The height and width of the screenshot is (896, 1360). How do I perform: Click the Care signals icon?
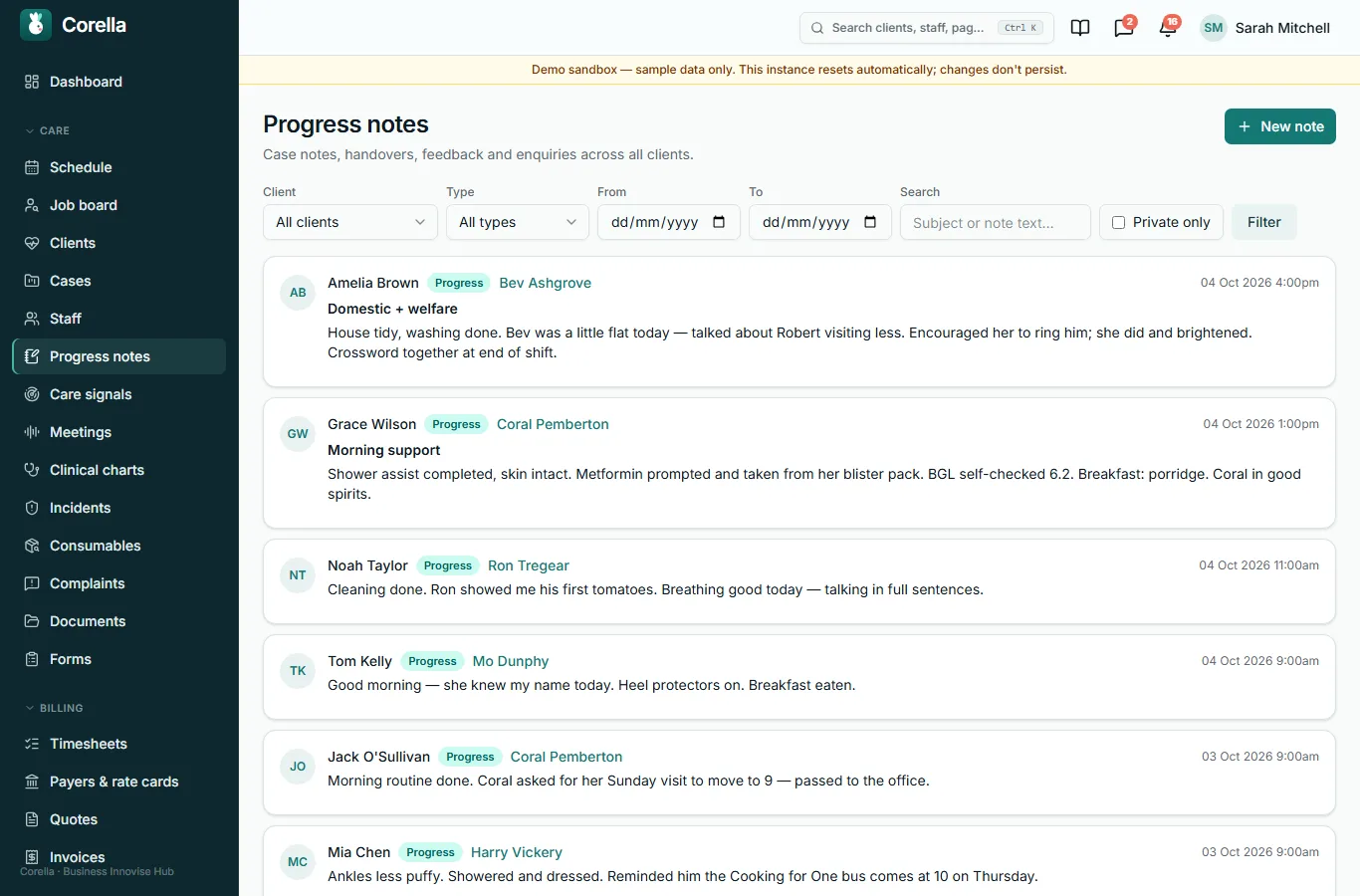32,394
